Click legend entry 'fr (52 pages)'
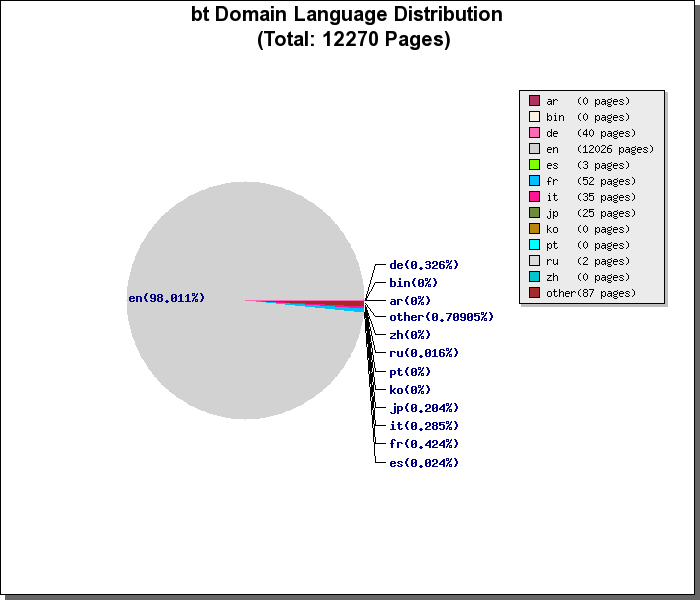Image resolution: width=700 pixels, height=600 pixels. [582, 181]
